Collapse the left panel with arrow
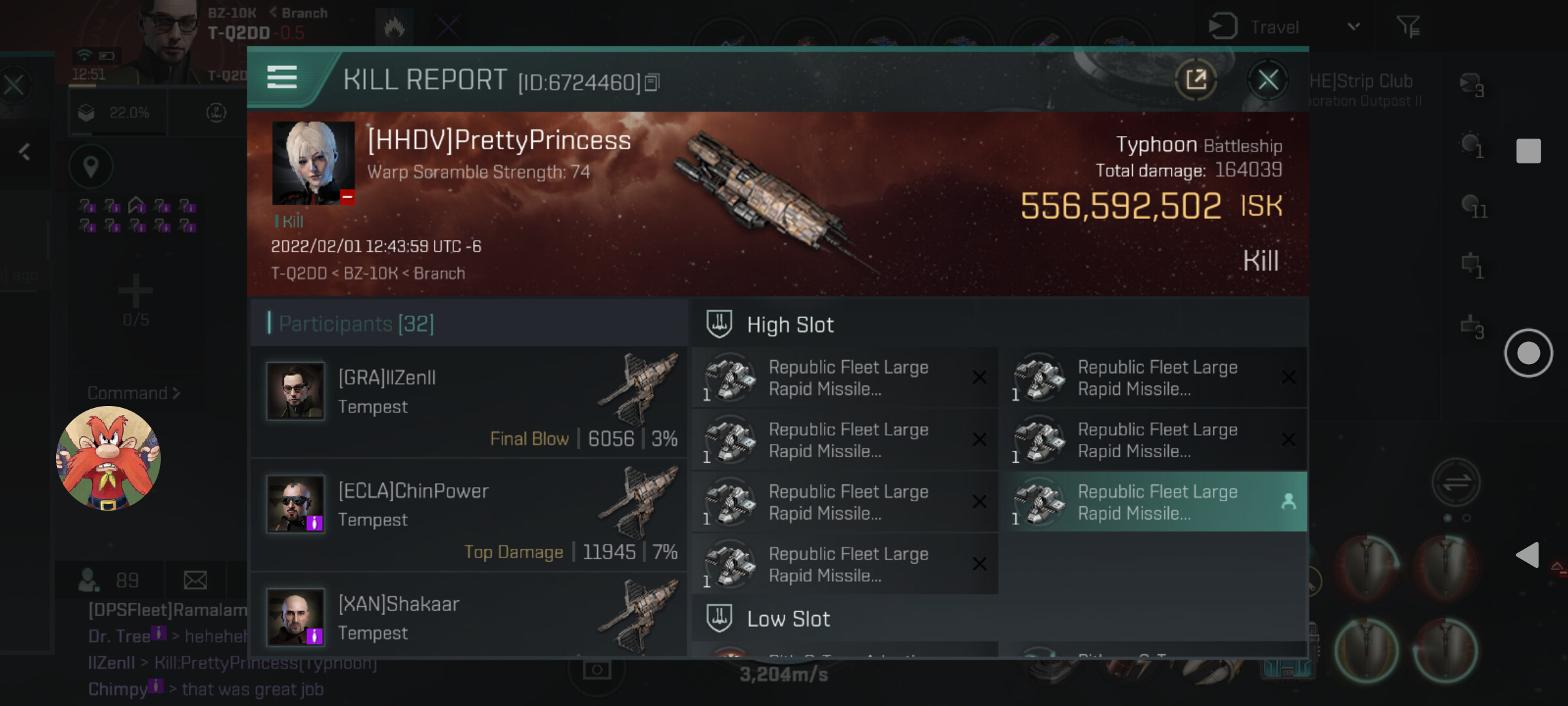The image size is (1568, 706). point(25,152)
